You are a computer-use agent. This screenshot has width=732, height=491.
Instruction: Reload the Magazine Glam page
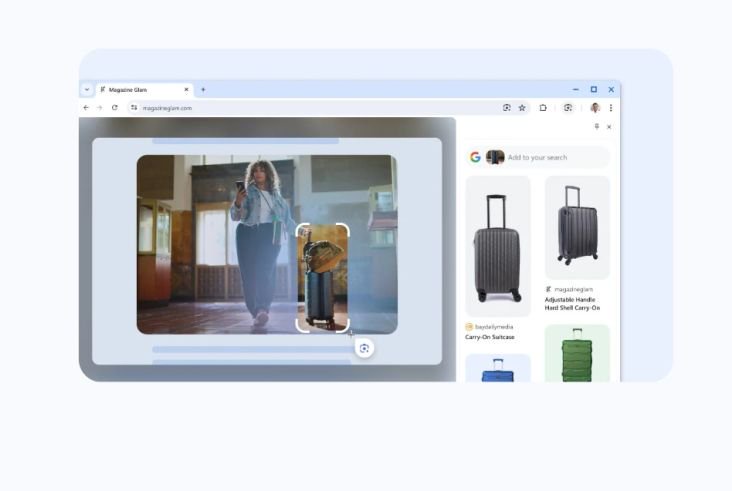tap(114, 108)
